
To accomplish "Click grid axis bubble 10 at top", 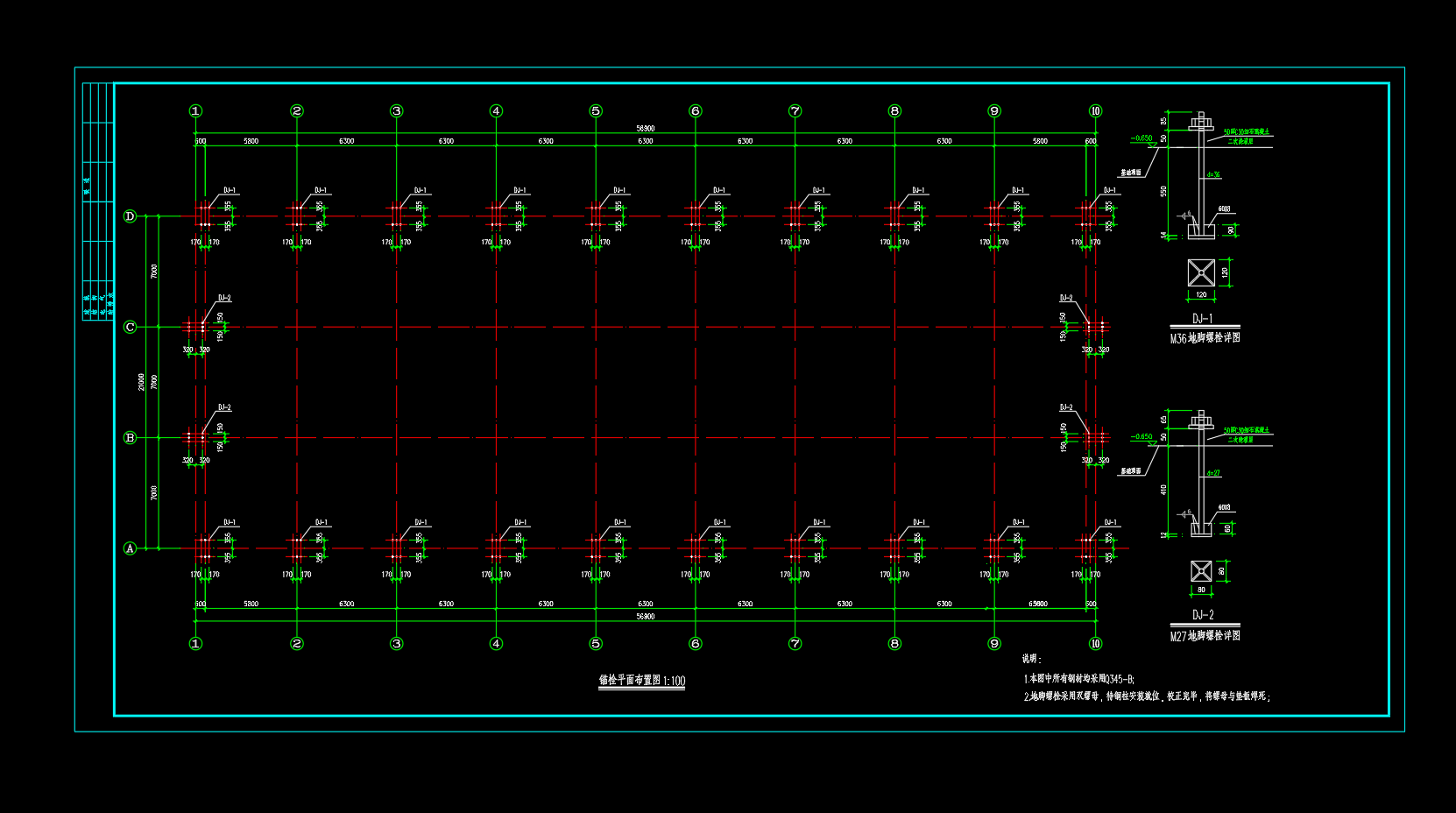I will click(x=1095, y=111).
